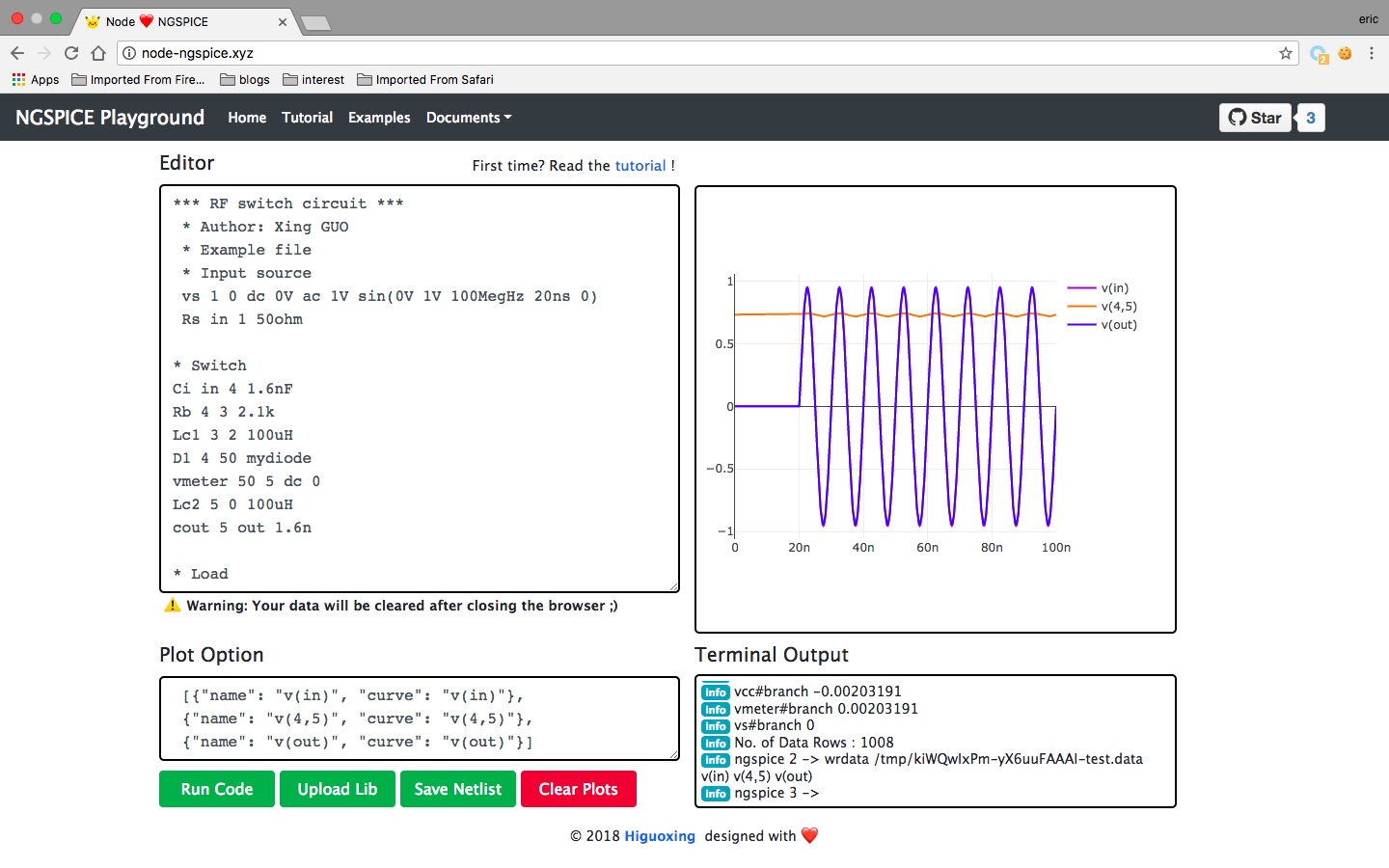Click the blue extension icon with badge
The image size is (1389, 868).
tap(1319, 54)
